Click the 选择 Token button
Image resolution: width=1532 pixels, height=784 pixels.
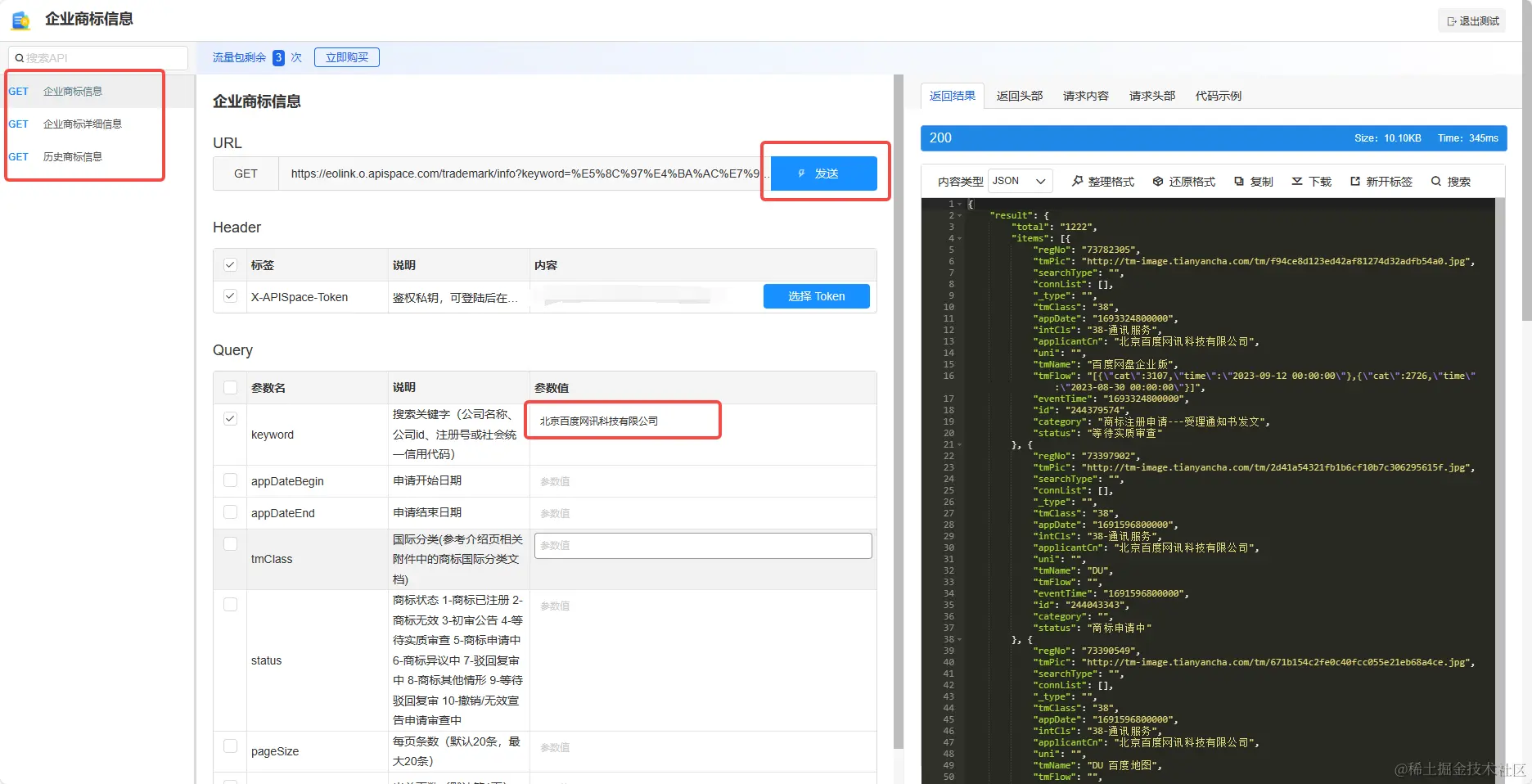coord(816,296)
